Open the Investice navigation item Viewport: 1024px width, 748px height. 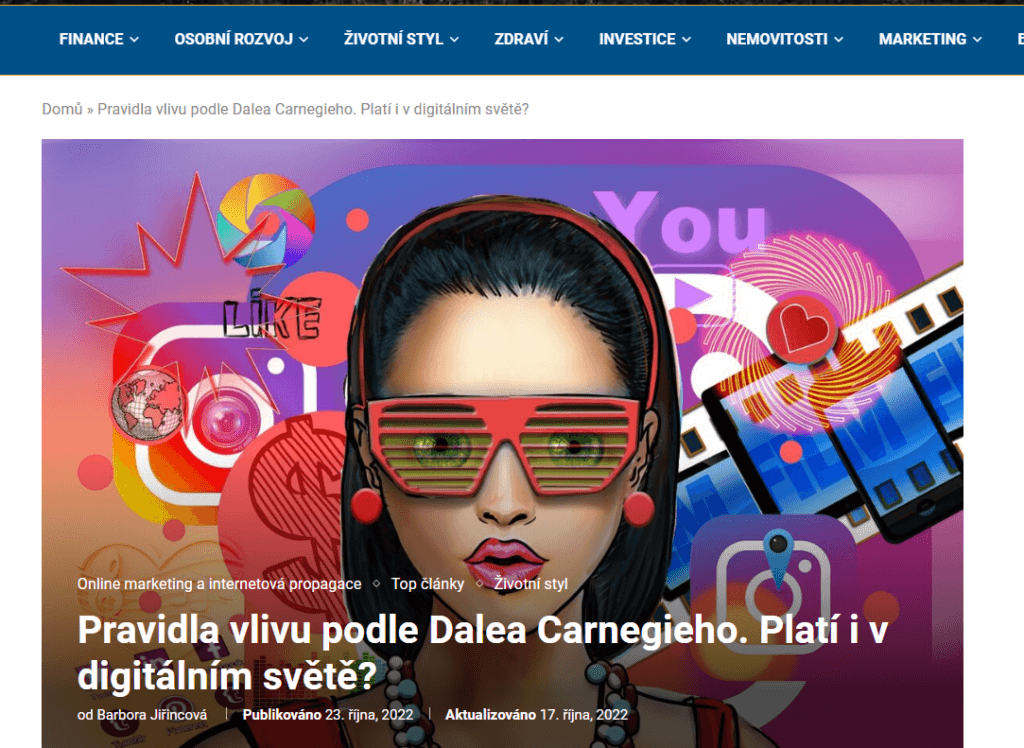(x=637, y=39)
